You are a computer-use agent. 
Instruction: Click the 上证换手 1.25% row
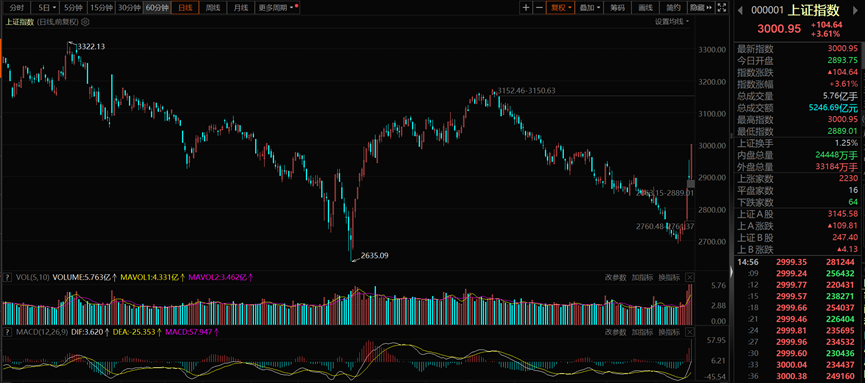pyautogui.click(x=798, y=143)
